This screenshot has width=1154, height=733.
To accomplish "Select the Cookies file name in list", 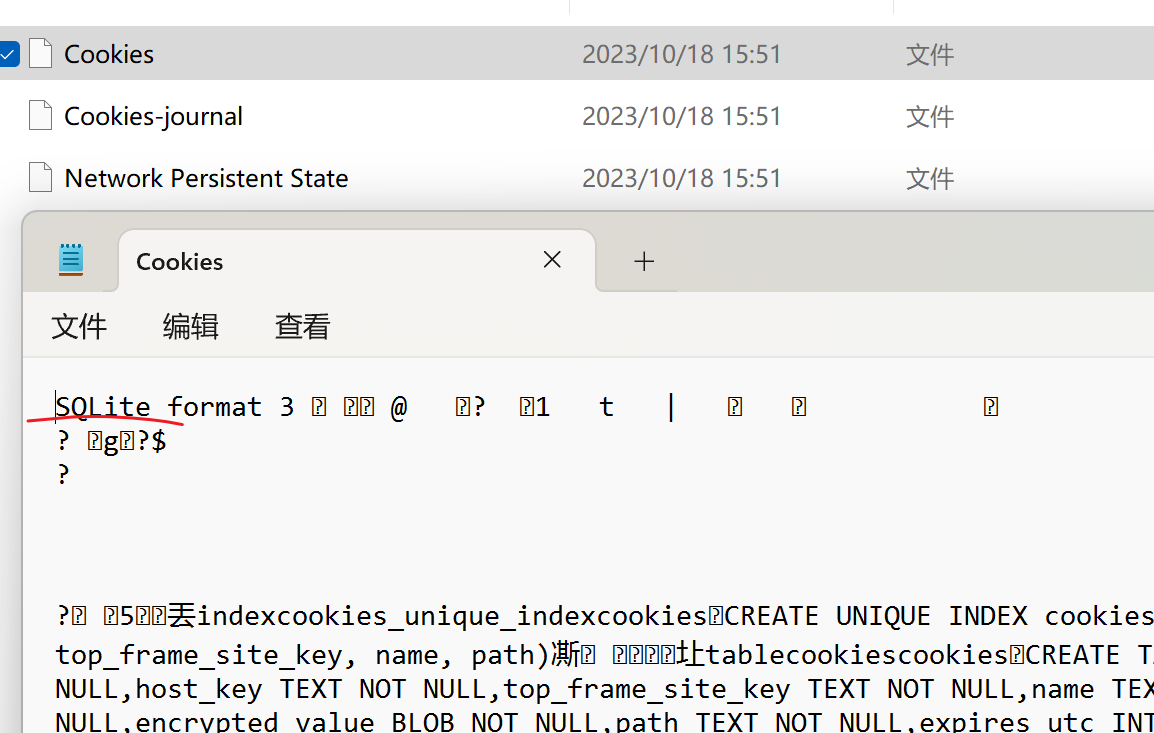I will pos(109,54).
